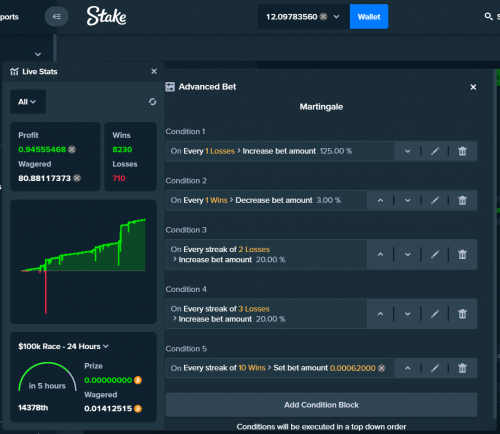Delete Condition 4 with trash icon
The height and width of the screenshot is (434, 500).
click(462, 314)
